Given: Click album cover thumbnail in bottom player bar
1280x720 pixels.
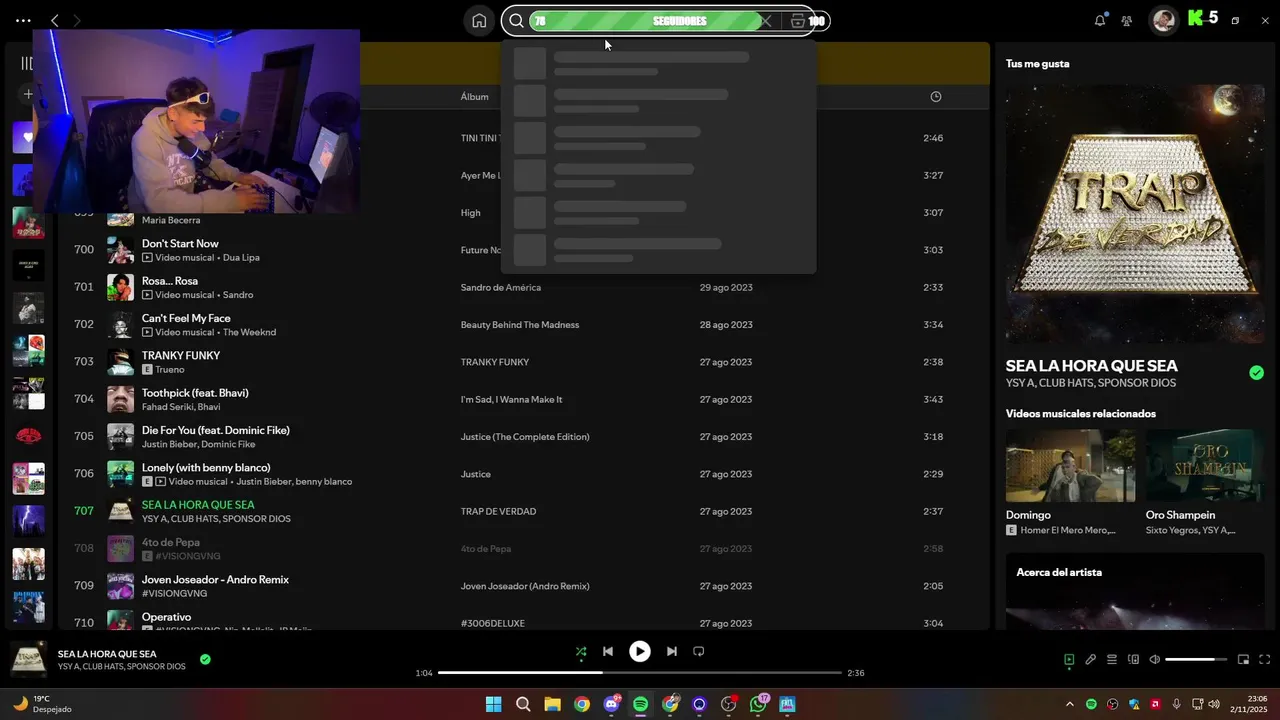Looking at the screenshot, I should coord(28,659).
